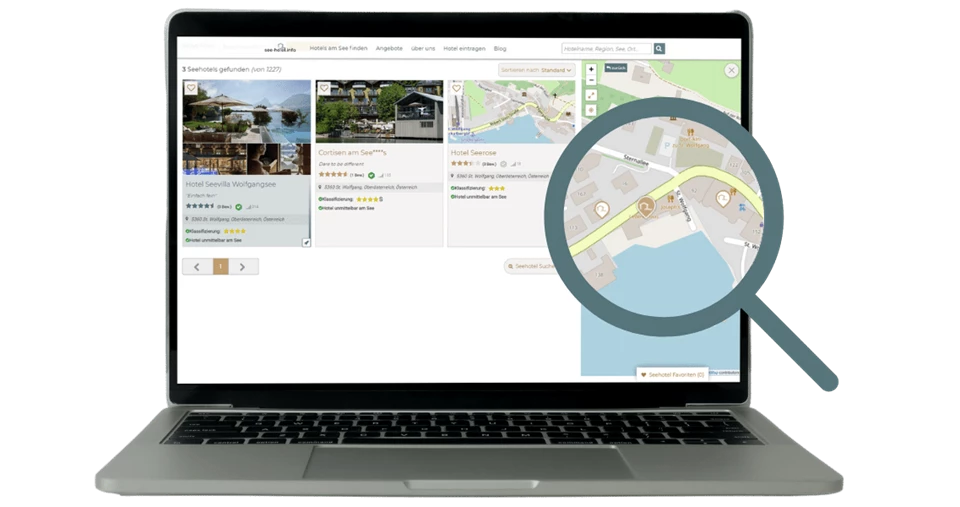Click the 'Hotel eintragen' link
The height and width of the screenshot is (507, 960).
click(464, 48)
